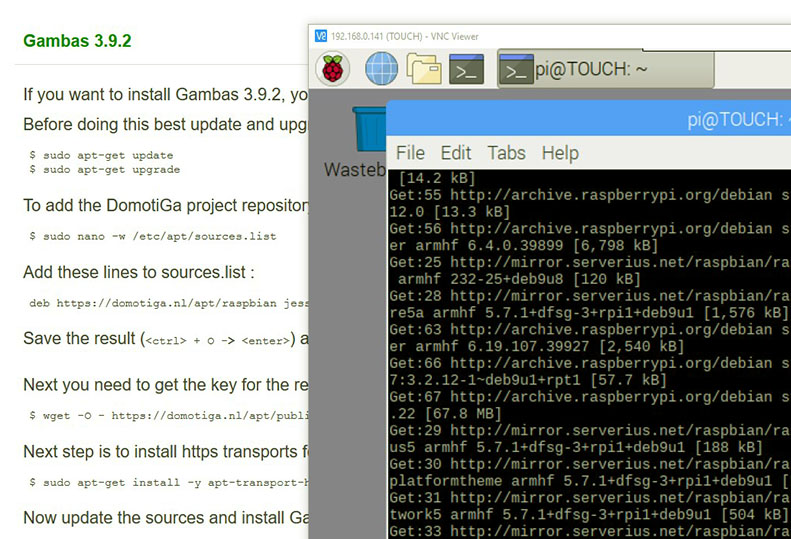Screen dimensions: 791x539
Task: Click the 'deb https://domotiga.nl/apt/raspbian' line
Action: pos(169,303)
